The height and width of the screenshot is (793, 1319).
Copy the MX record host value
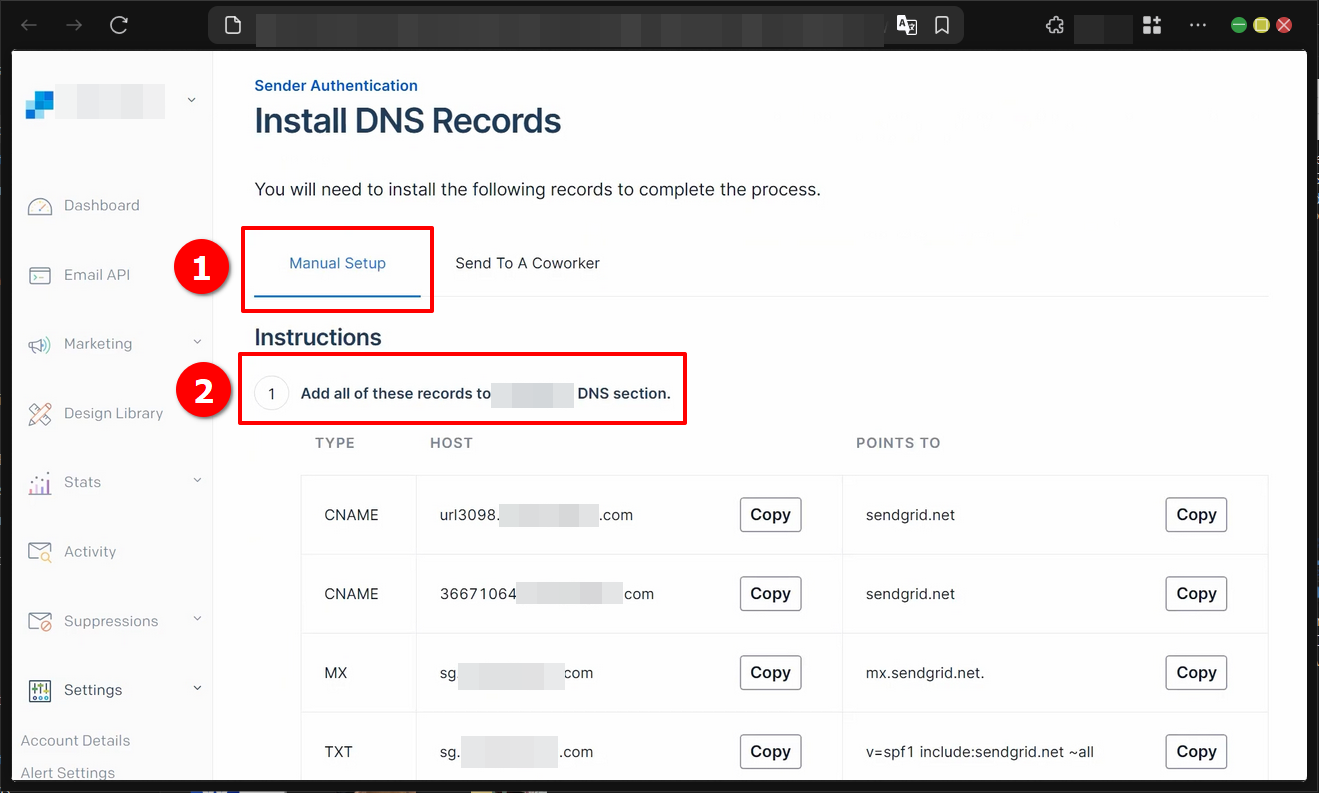point(769,672)
